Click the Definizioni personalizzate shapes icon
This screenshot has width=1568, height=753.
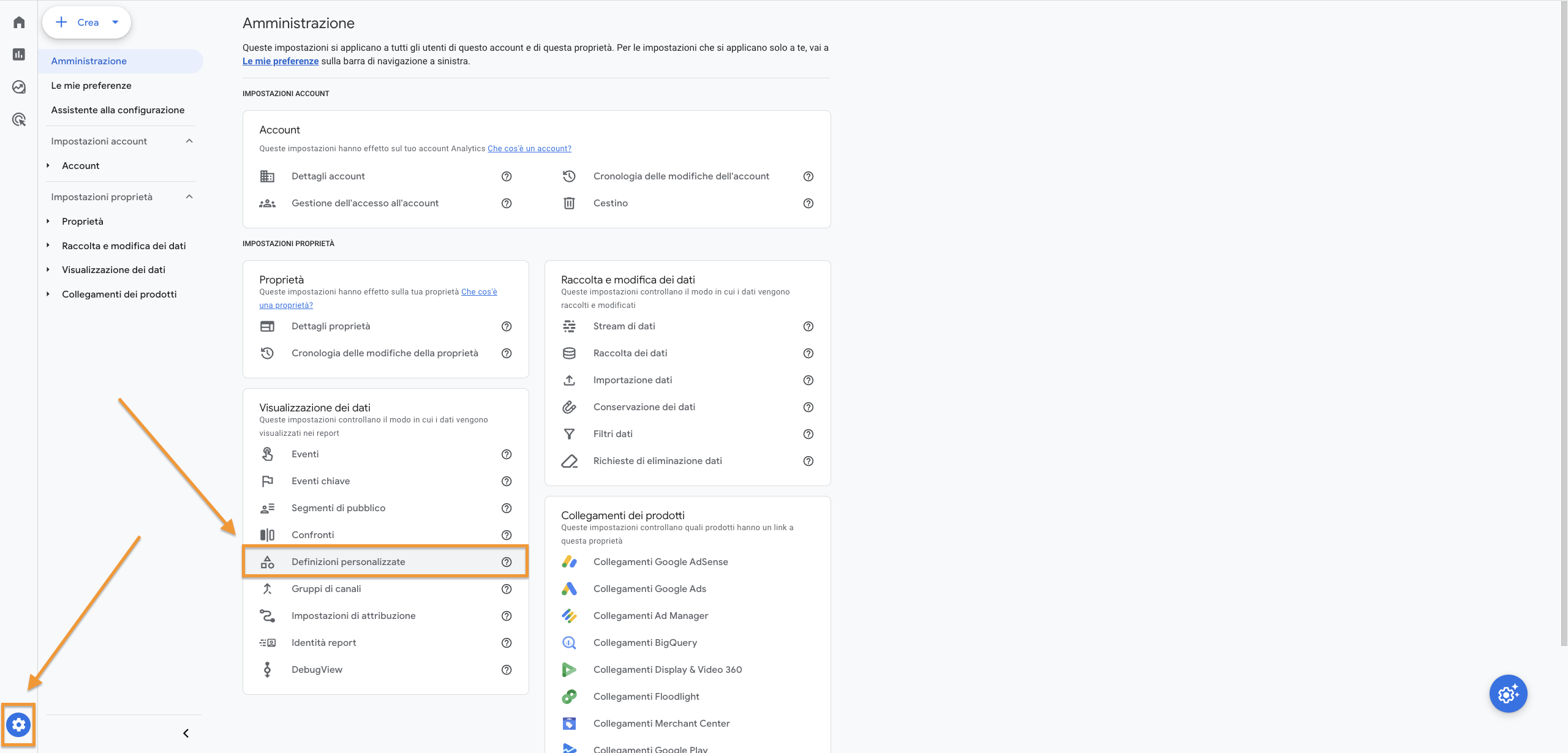point(267,562)
